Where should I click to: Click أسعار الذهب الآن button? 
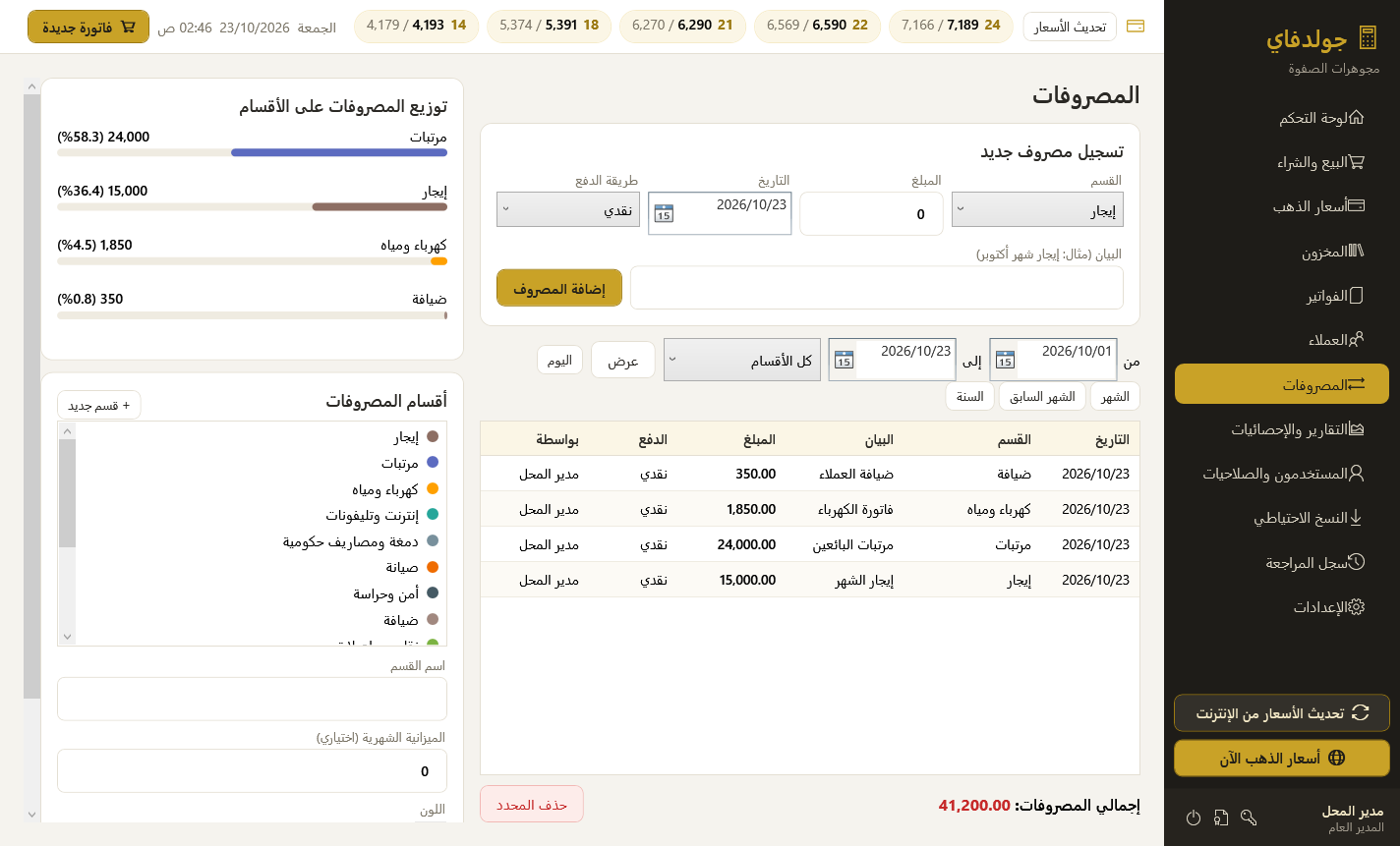[1282, 758]
